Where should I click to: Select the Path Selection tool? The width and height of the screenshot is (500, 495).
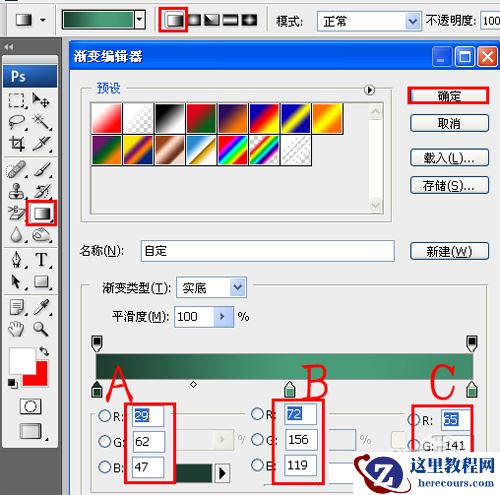16,282
